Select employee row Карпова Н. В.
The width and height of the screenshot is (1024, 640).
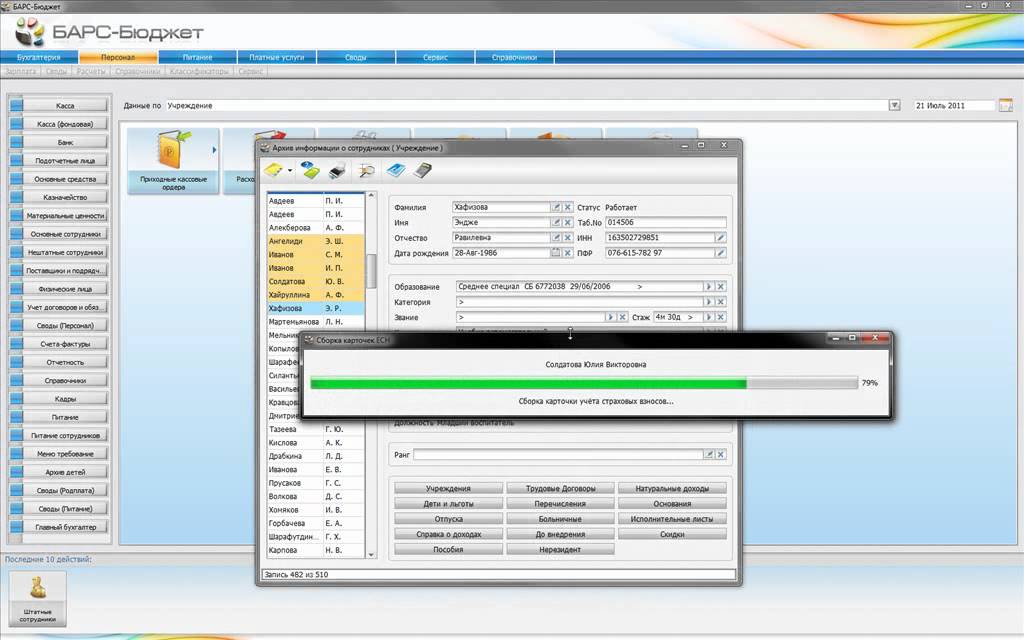point(315,550)
